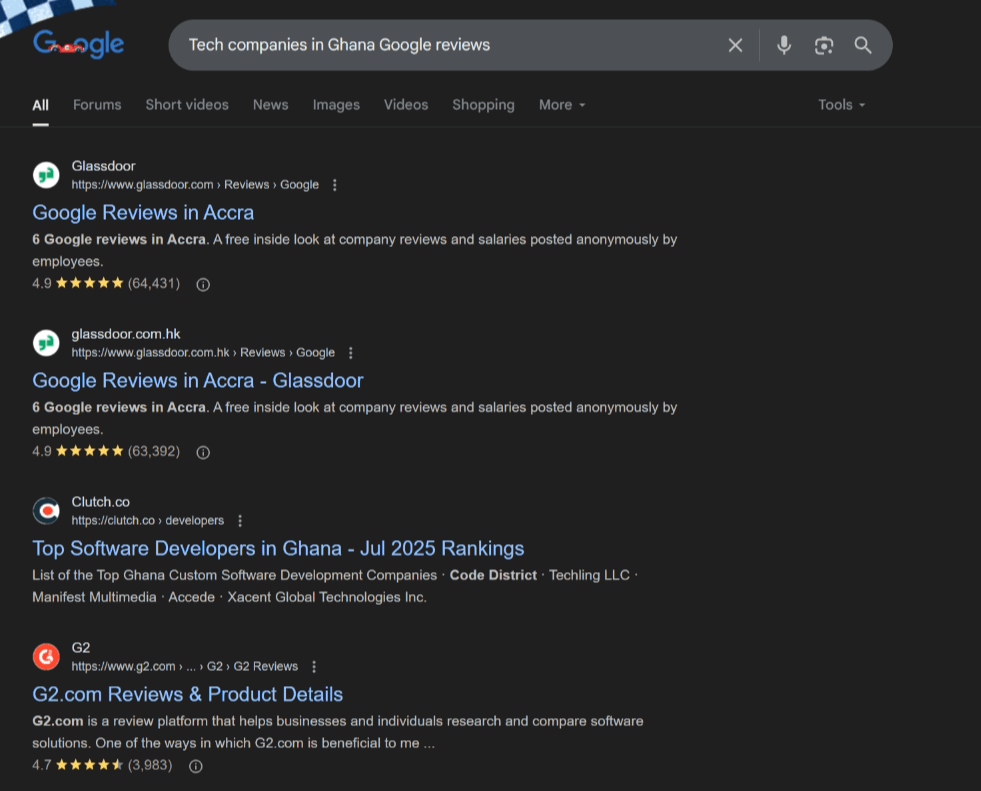Click Clutch.co result favicon
The width and height of the screenshot is (981, 791).
[x=46, y=511]
